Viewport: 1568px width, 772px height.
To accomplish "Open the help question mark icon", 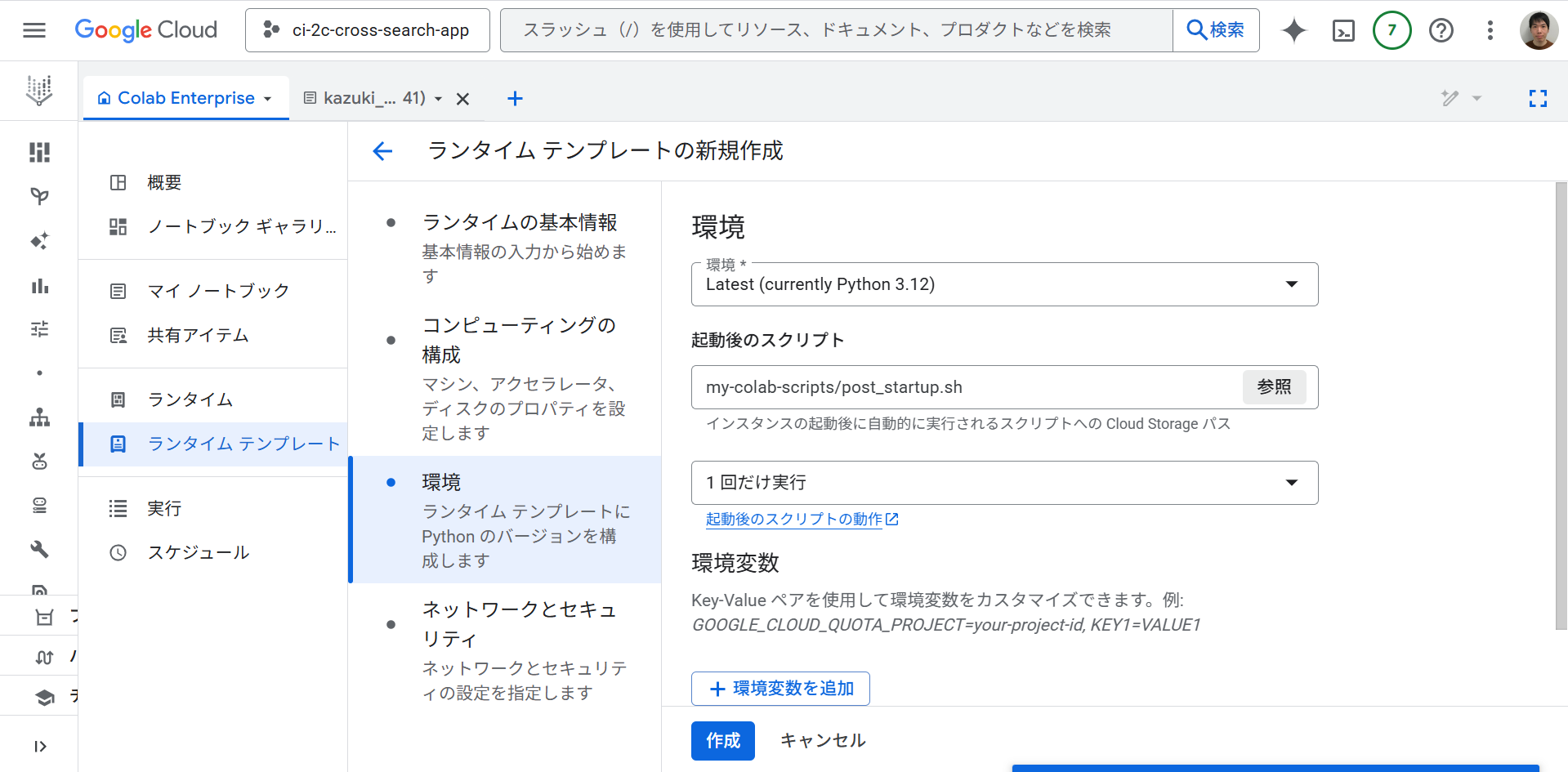I will pos(1441,30).
